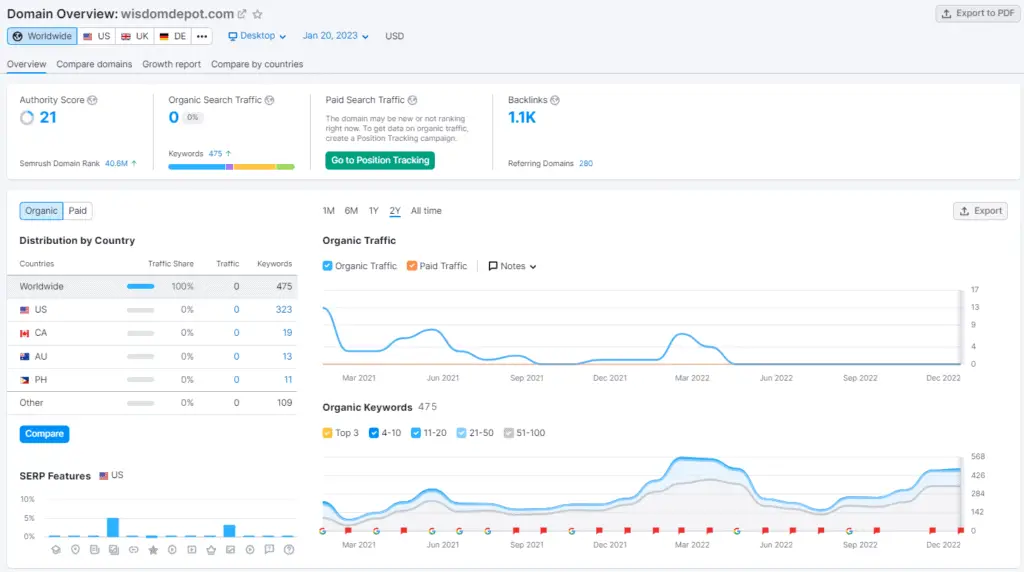Click the CA traffic share bar
1024x572 pixels.
pyautogui.click(x=140, y=333)
